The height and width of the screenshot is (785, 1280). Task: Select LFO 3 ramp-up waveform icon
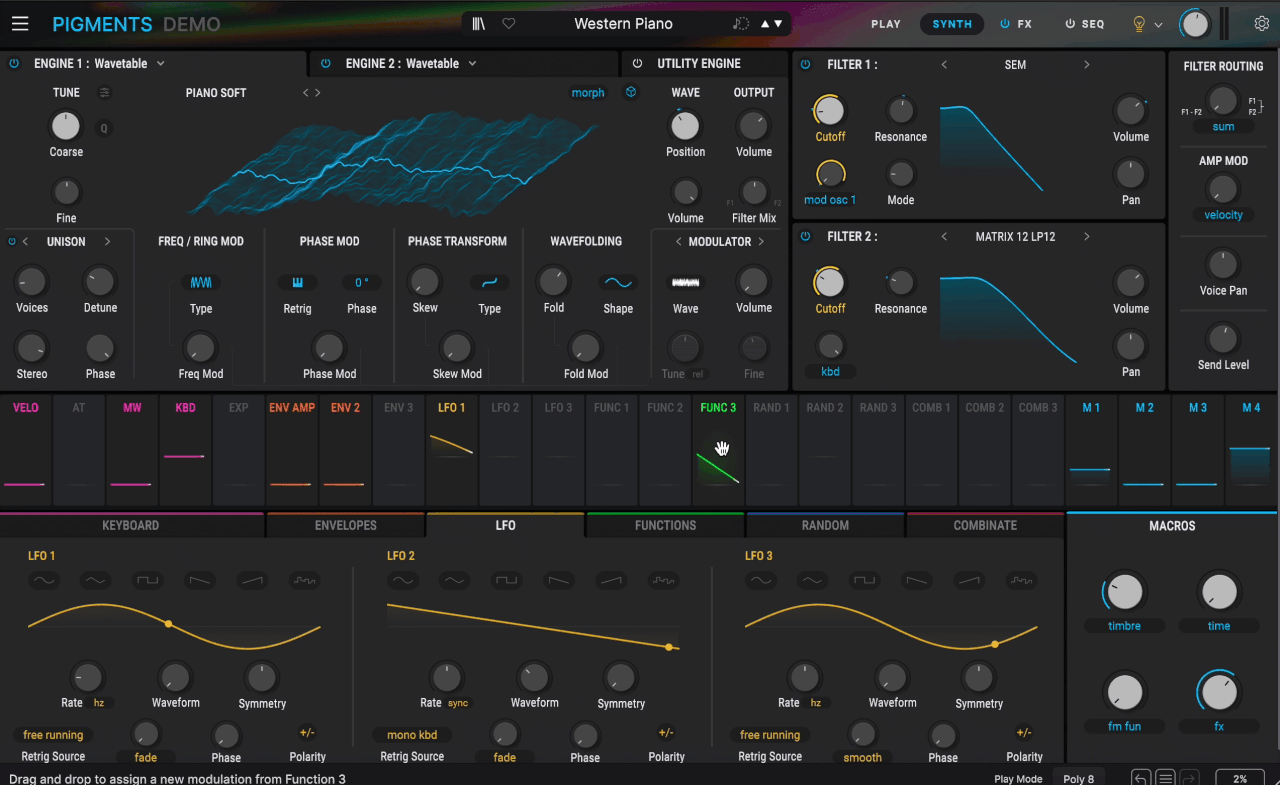(x=968, y=580)
